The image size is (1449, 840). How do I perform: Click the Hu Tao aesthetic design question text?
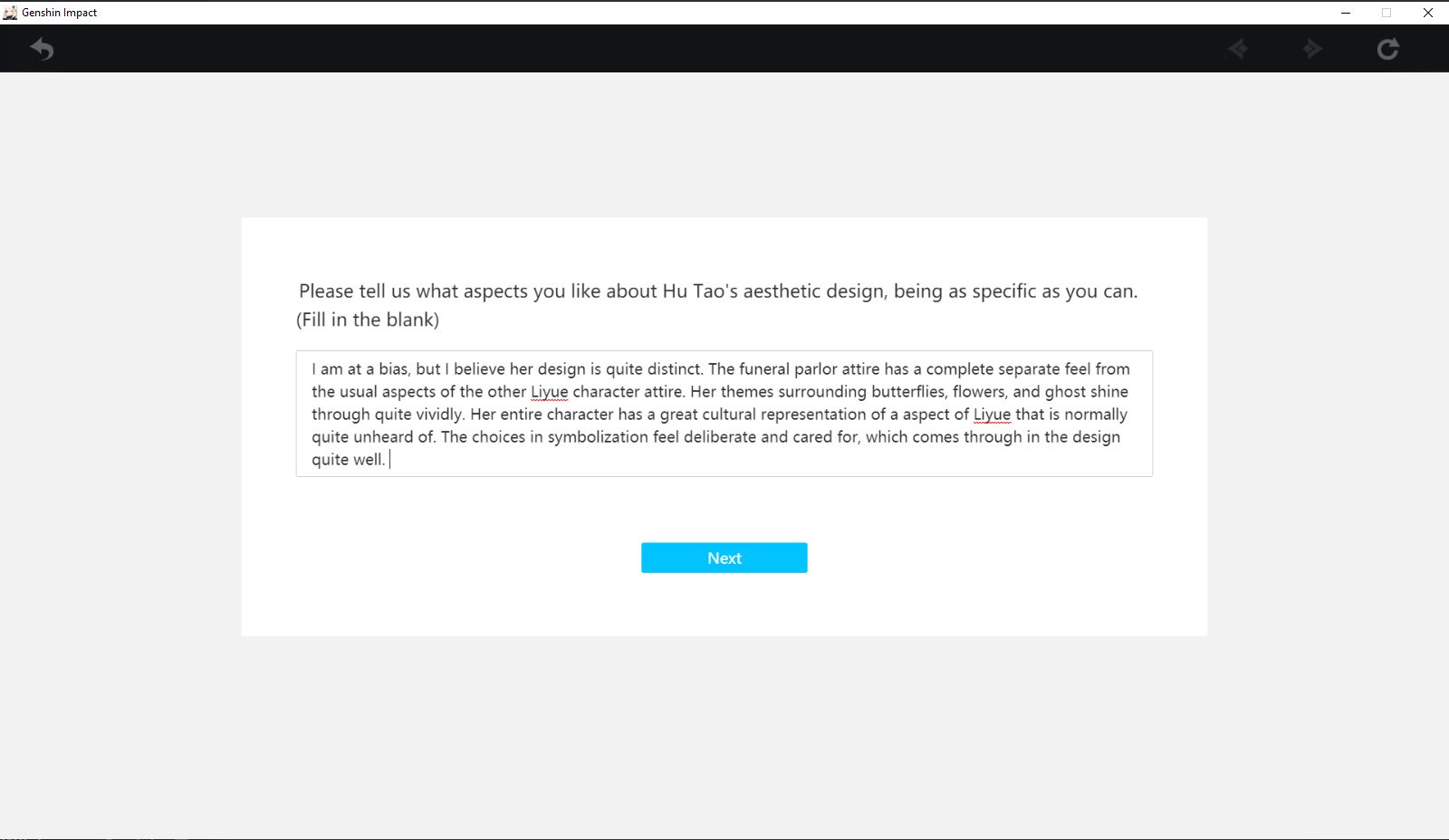(717, 291)
